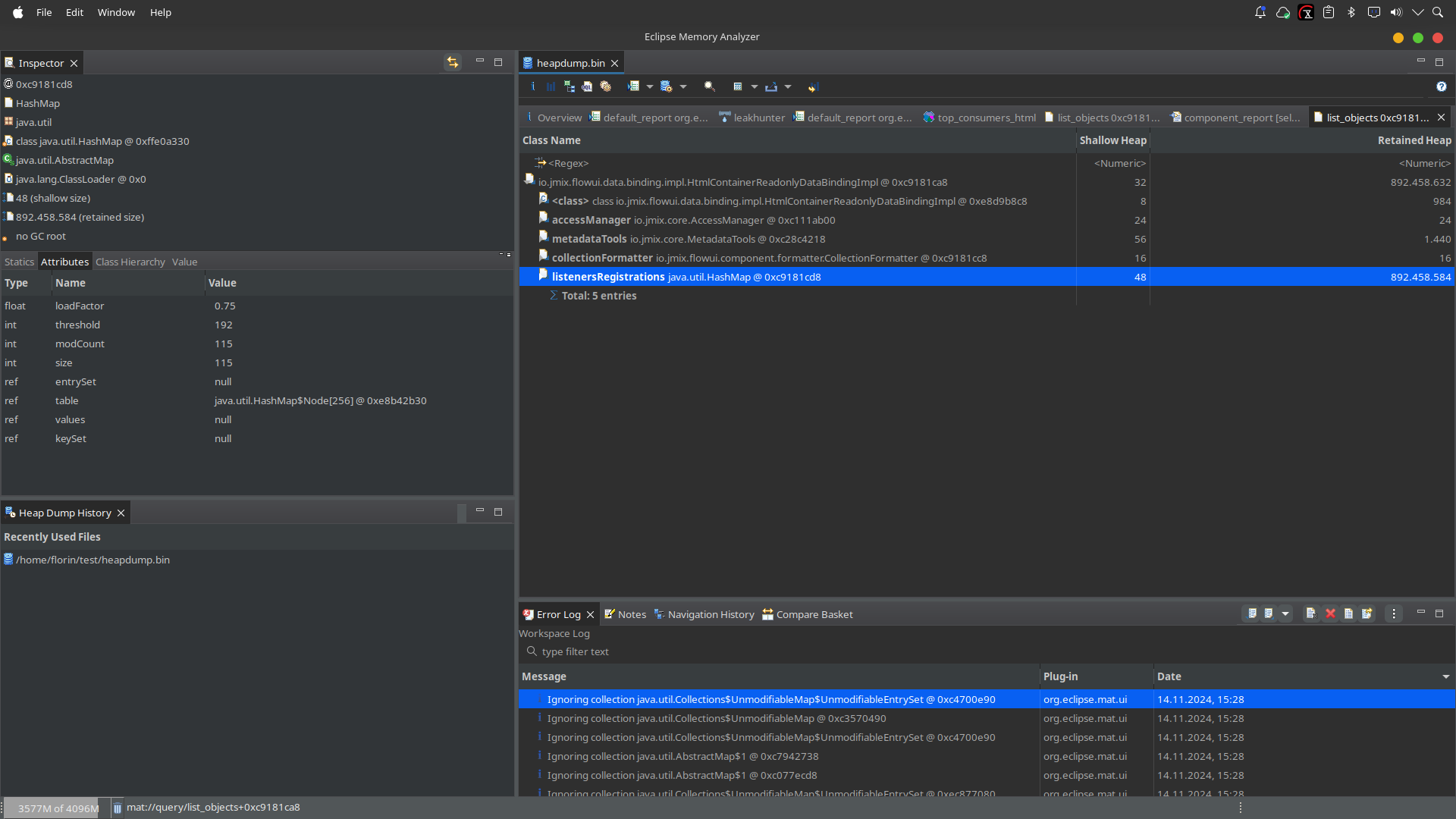
Task: Close the heapdump.bin editor tab
Action: tap(615, 63)
